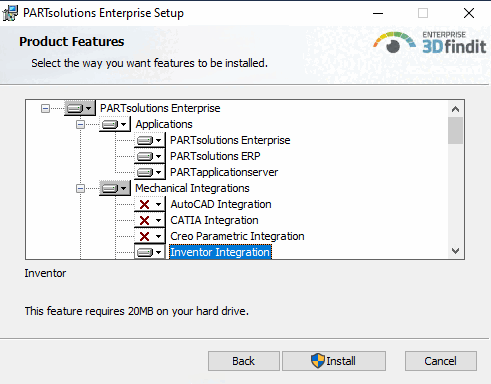Collapse the Applications tree node

pos(80,125)
